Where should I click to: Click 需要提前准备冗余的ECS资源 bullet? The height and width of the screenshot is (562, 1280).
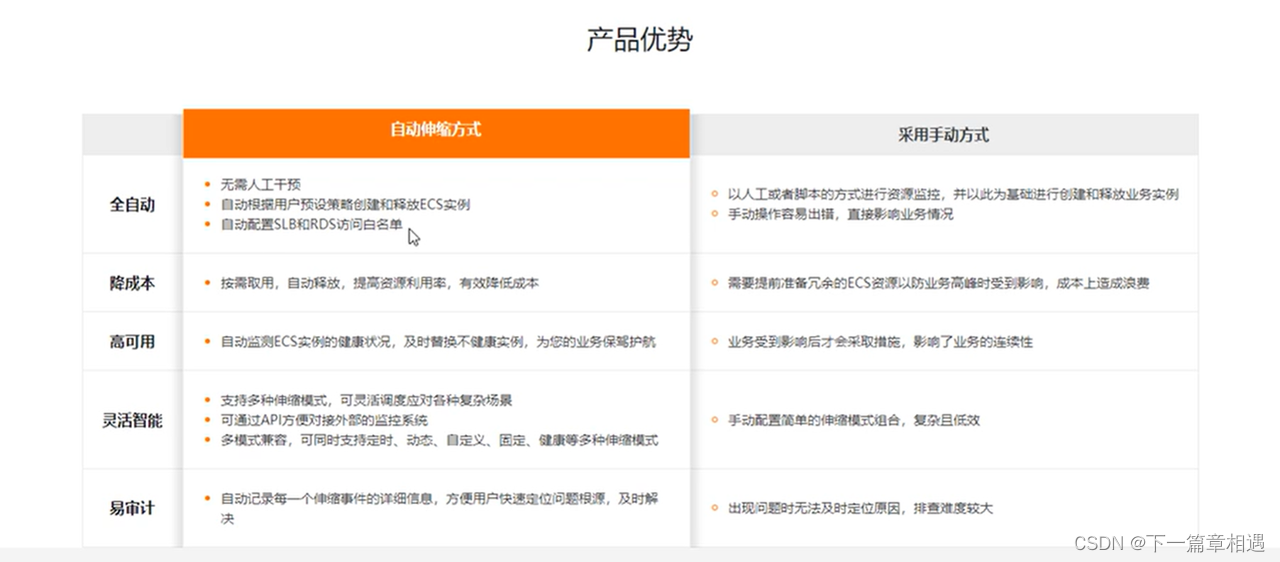click(938, 283)
